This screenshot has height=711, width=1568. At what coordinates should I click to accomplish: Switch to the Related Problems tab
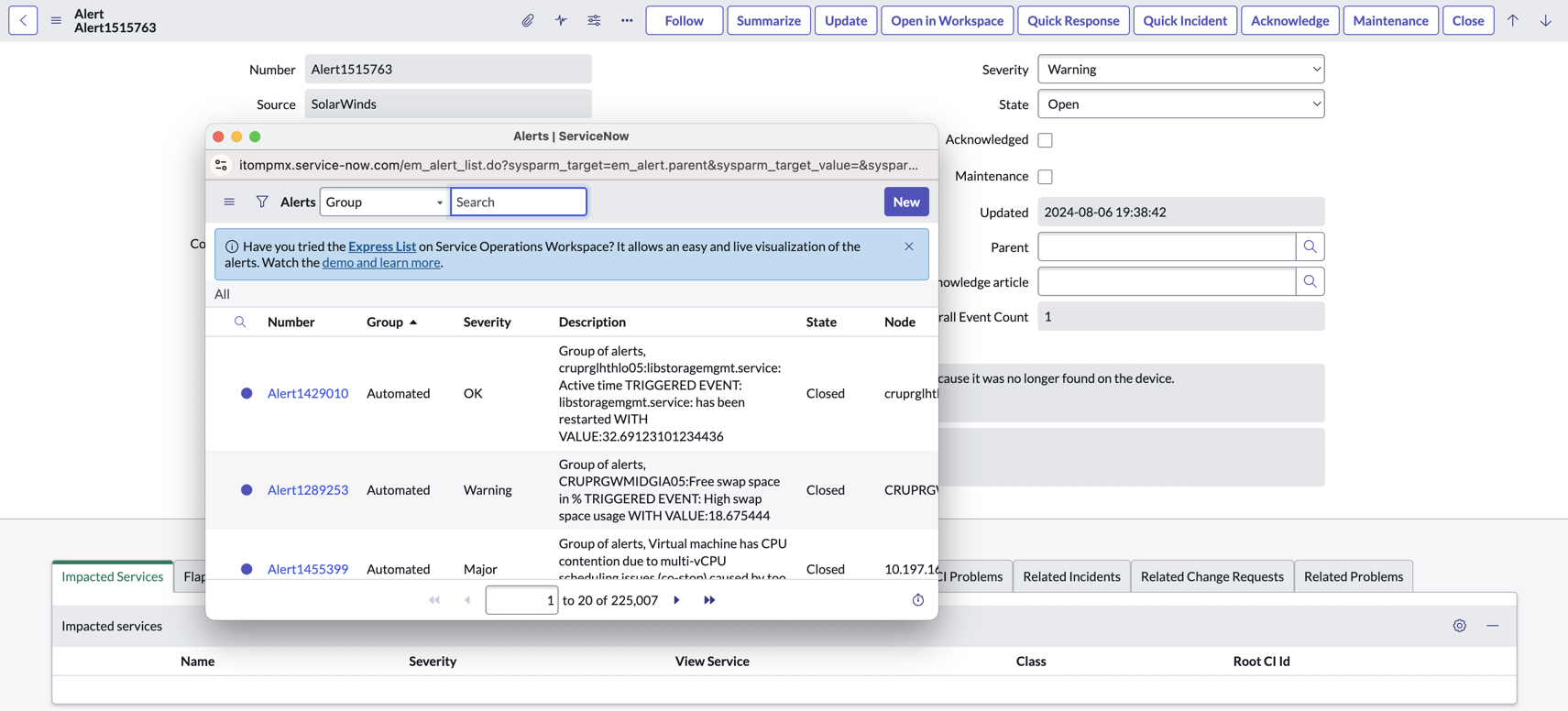click(1354, 576)
